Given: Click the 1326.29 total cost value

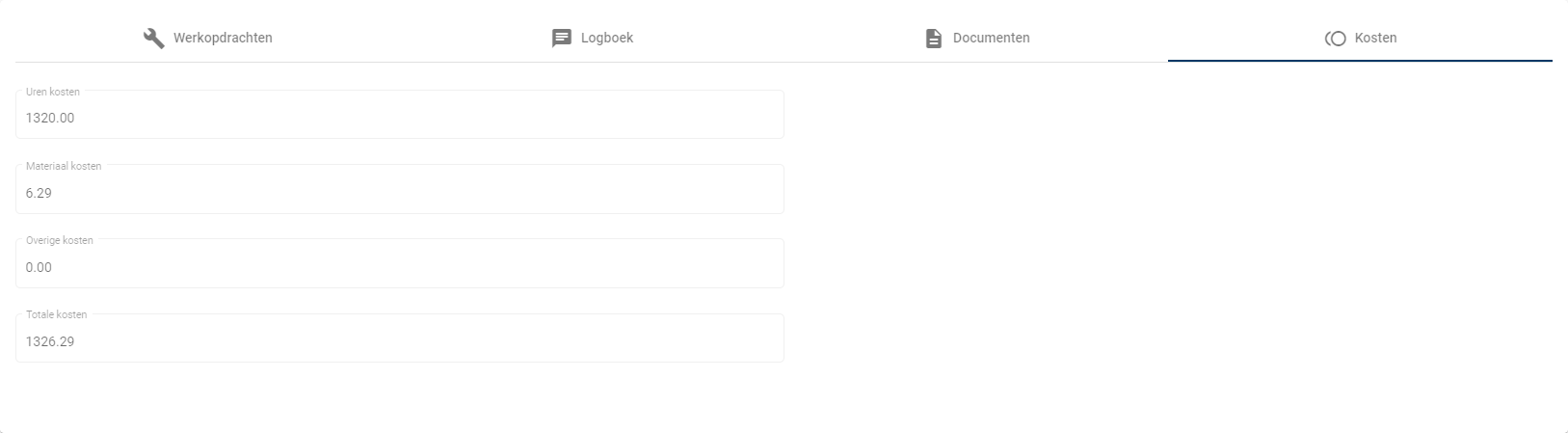Looking at the screenshot, I should tap(50, 341).
